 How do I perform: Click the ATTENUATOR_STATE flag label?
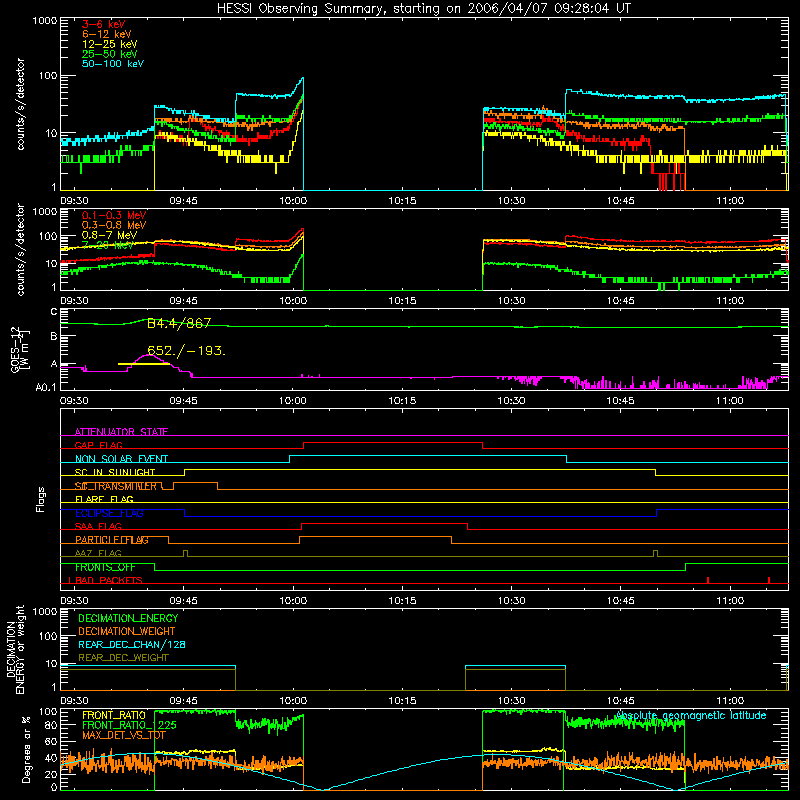(x=121, y=432)
